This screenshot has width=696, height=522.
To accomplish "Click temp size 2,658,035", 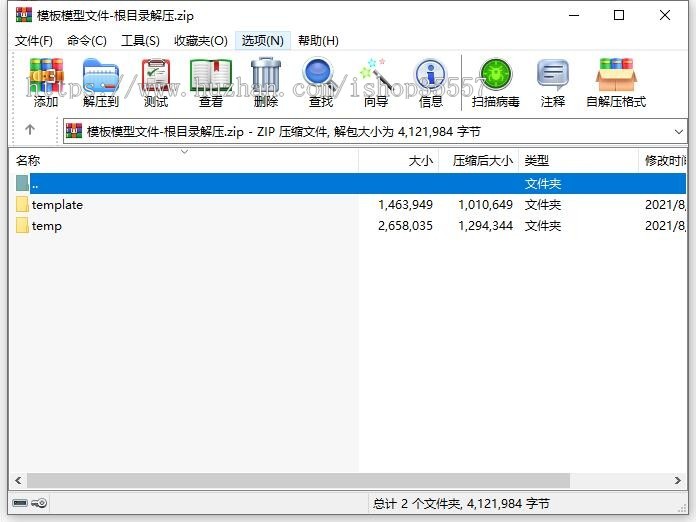I will coord(405,225).
